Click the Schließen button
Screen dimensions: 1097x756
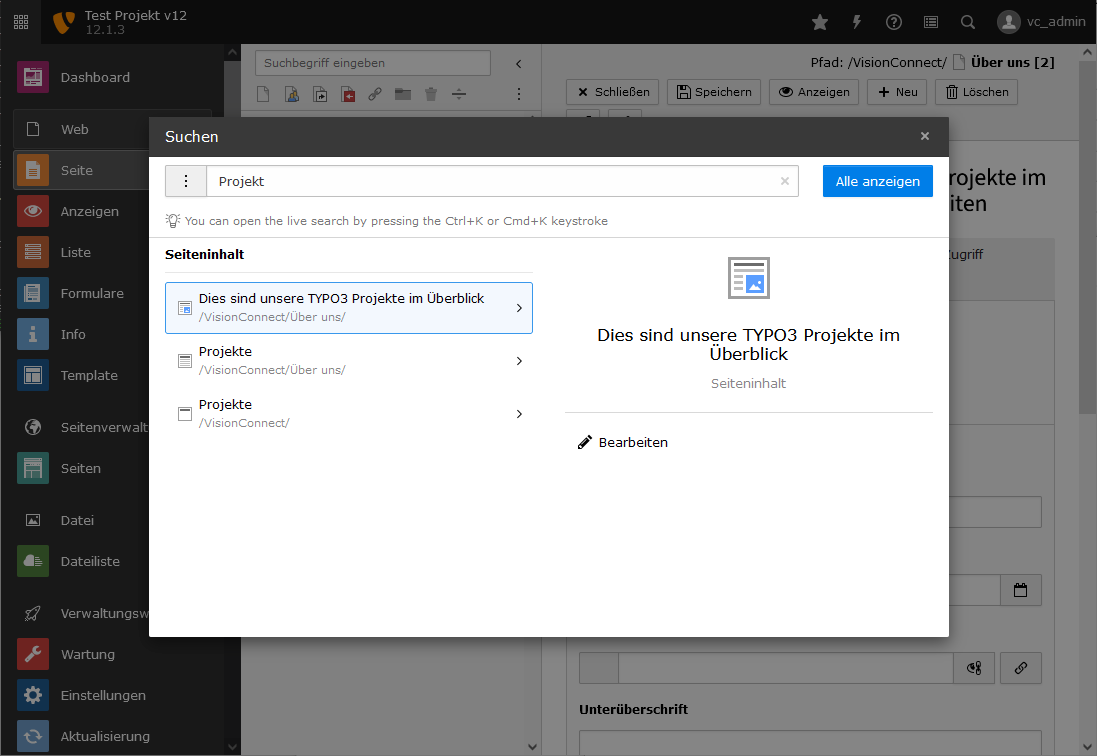[613, 92]
